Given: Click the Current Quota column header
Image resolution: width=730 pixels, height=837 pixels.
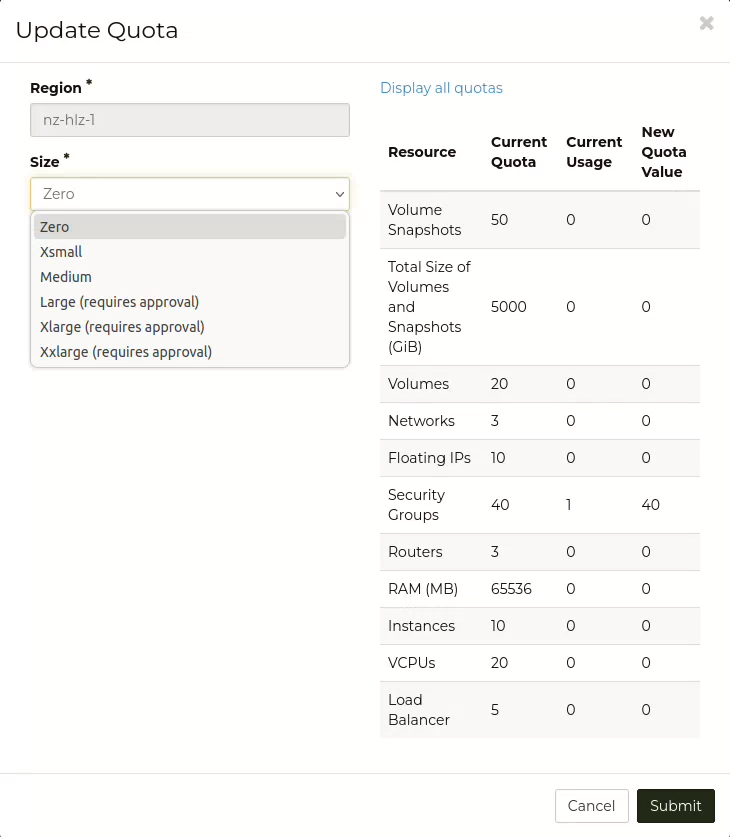Looking at the screenshot, I should click(x=518, y=152).
